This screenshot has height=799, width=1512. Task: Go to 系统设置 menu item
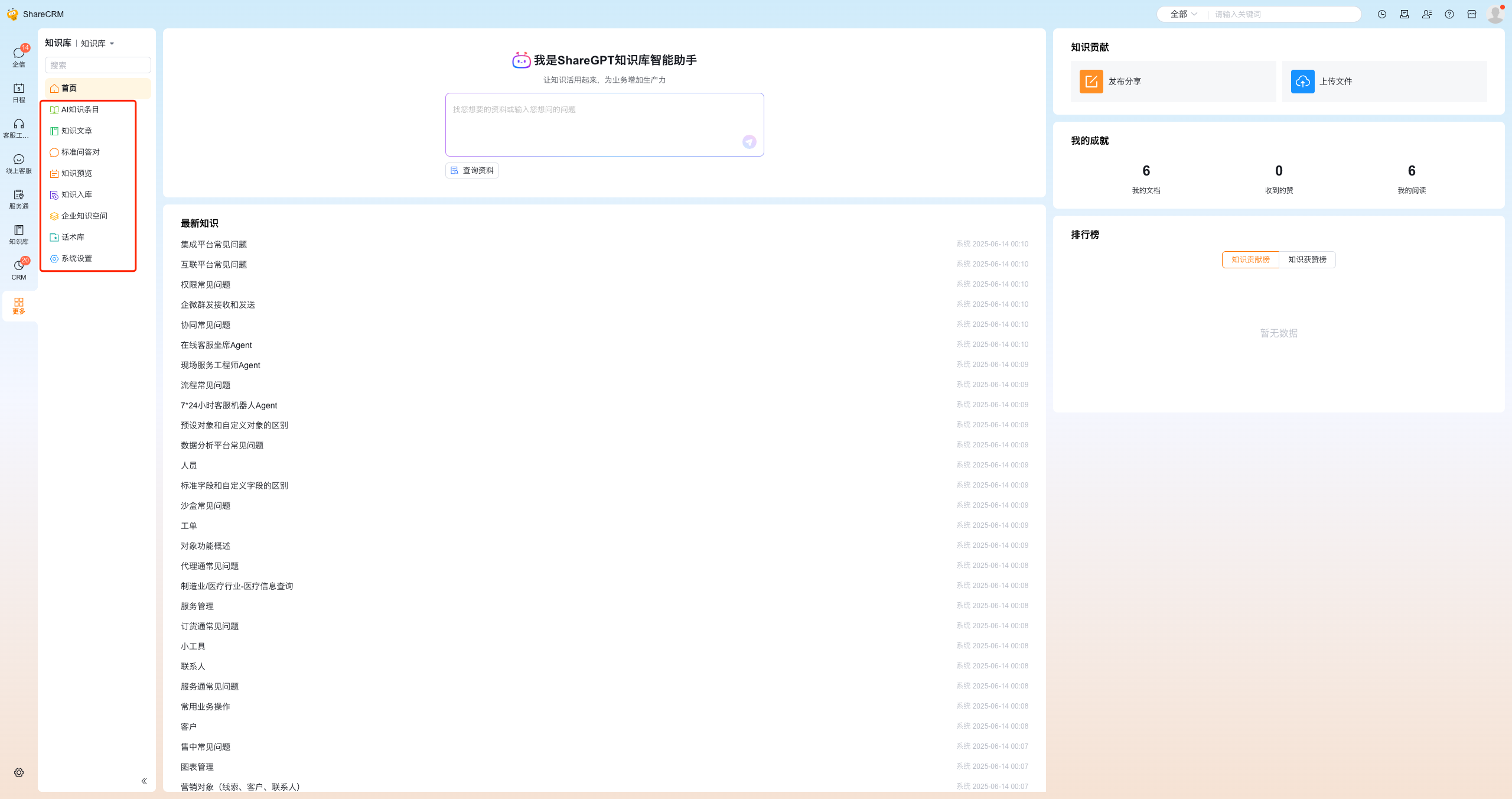tap(77, 258)
